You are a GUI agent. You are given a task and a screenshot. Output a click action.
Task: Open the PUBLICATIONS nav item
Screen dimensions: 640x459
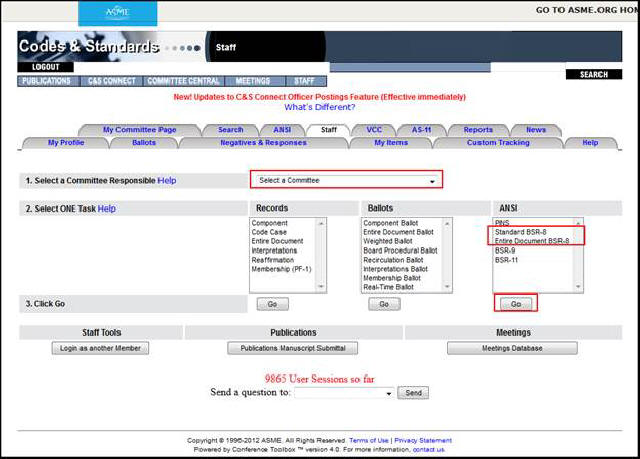pyautogui.click(x=47, y=81)
